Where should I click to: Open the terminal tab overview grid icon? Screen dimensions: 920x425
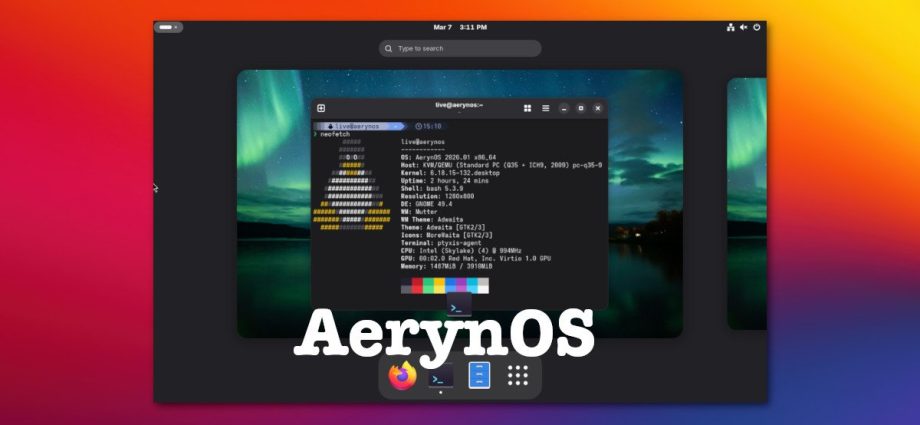(527, 108)
